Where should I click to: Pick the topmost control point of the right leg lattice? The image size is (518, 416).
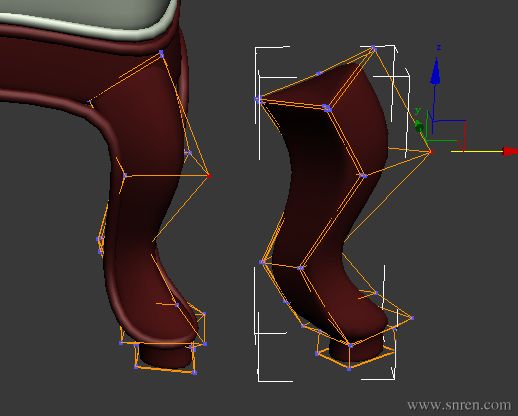(x=373, y=48)
